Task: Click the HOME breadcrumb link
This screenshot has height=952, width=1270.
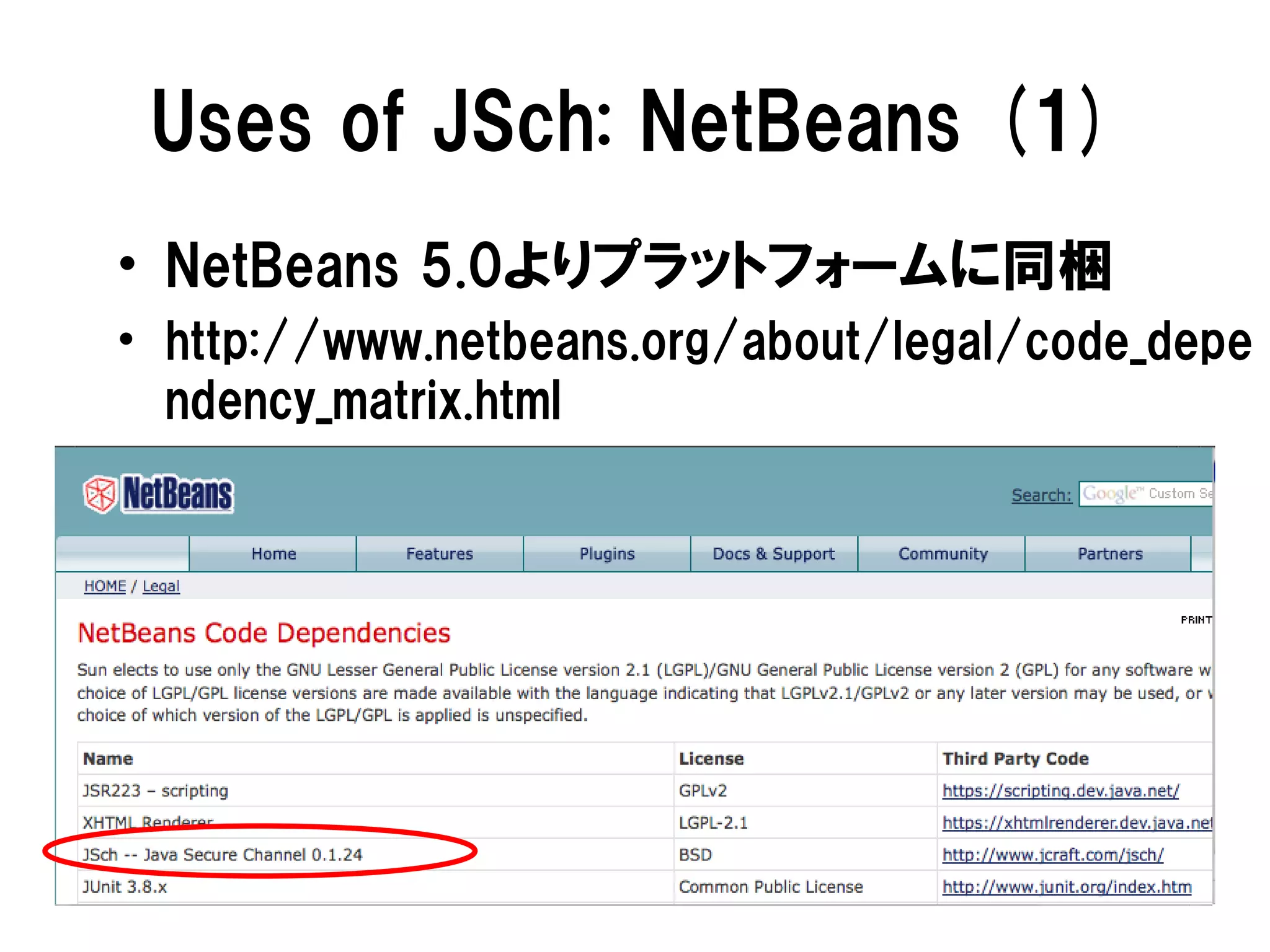Action: point(105,586)
